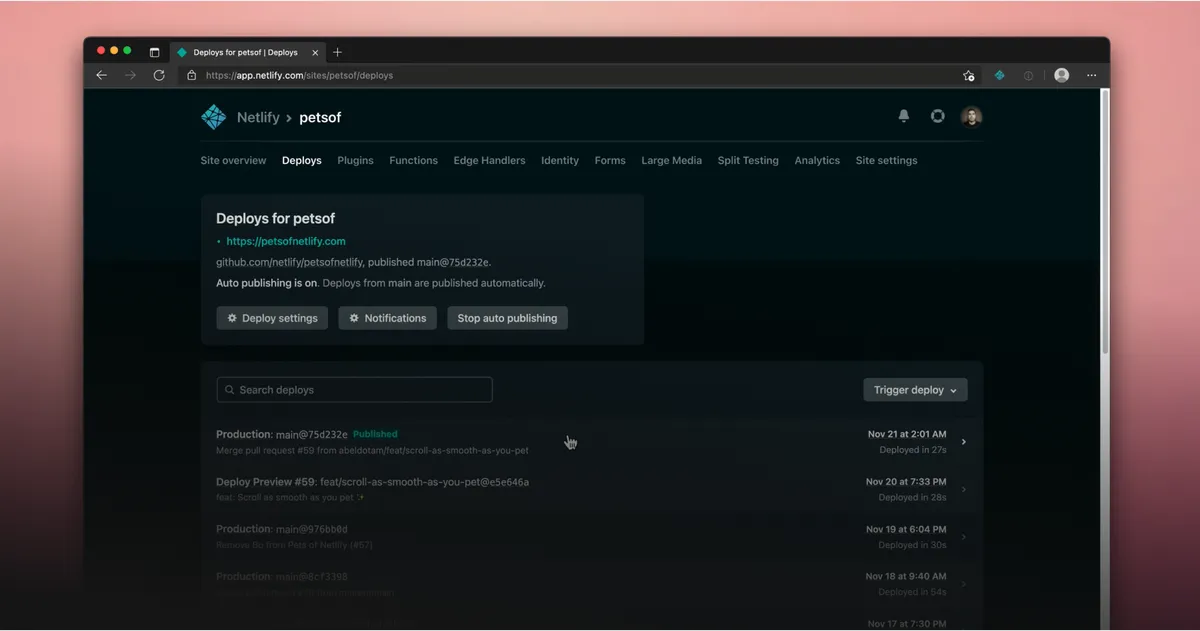Expand the Production main@75d232e deploy row

[963, 440]
